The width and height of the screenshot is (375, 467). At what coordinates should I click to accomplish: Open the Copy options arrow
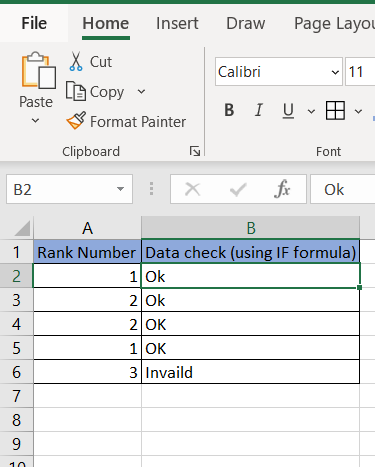141,91
